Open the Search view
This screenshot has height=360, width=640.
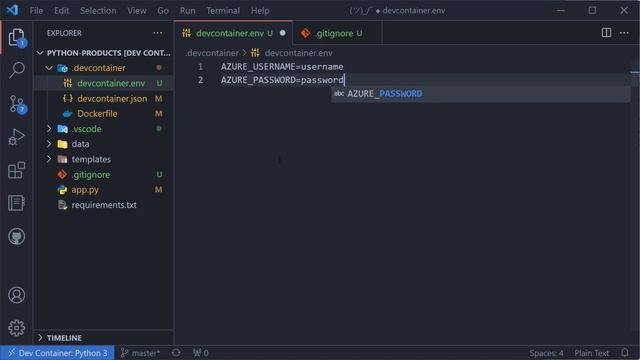point(16,70)
